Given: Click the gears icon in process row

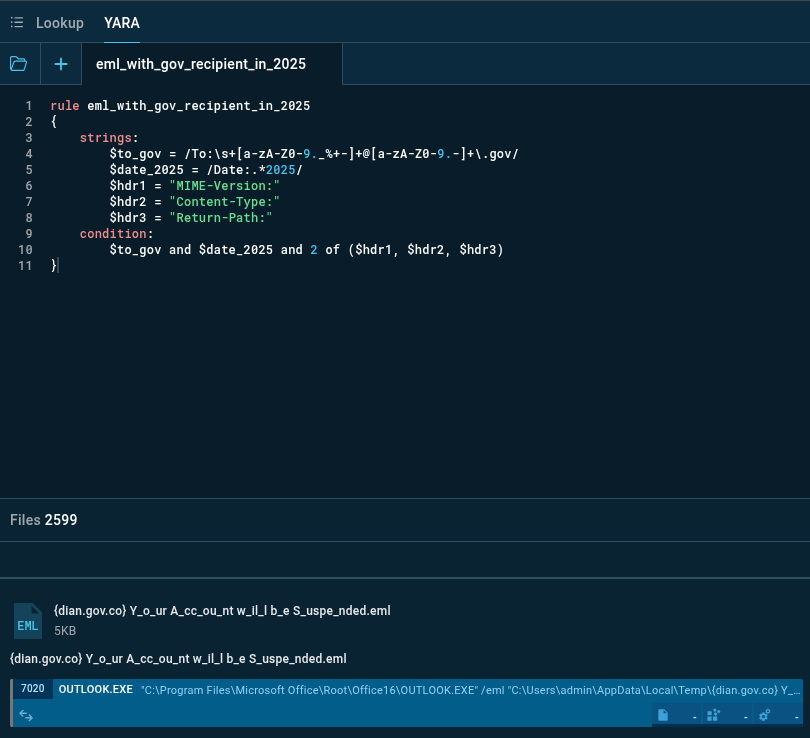Looking at the screenshot, I should tap(764, 715).
